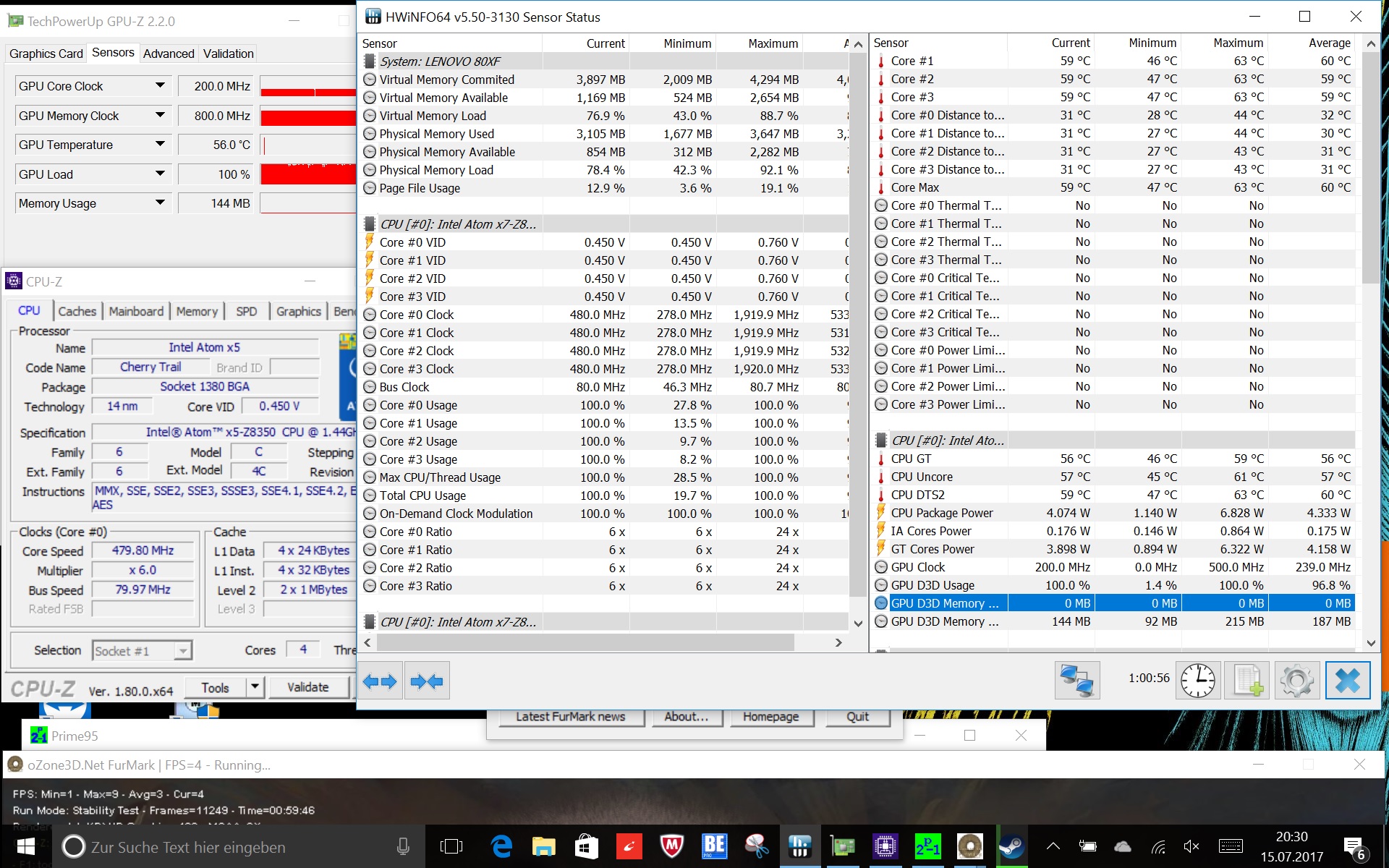Switch to GPU-Z taskbar icon
Screen dimensions: 1389x868
842,846
